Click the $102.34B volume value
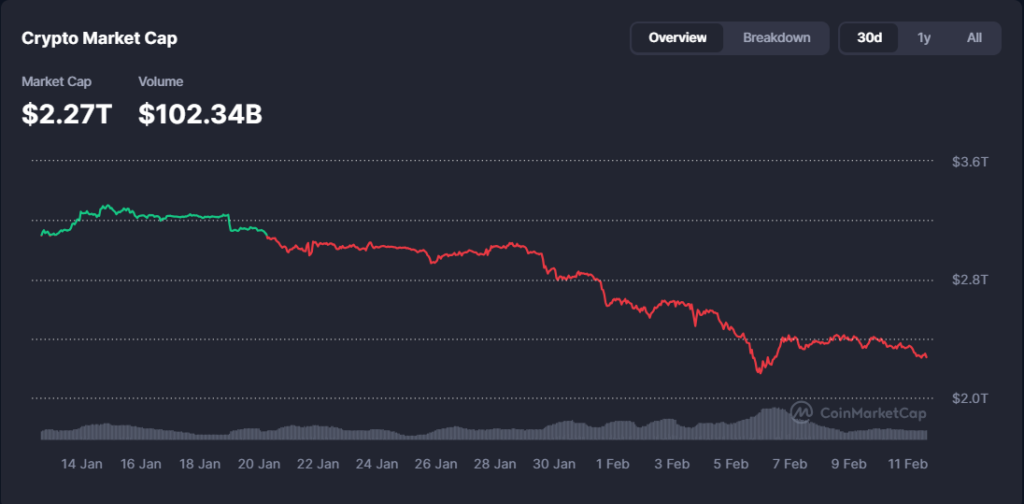 200,114
